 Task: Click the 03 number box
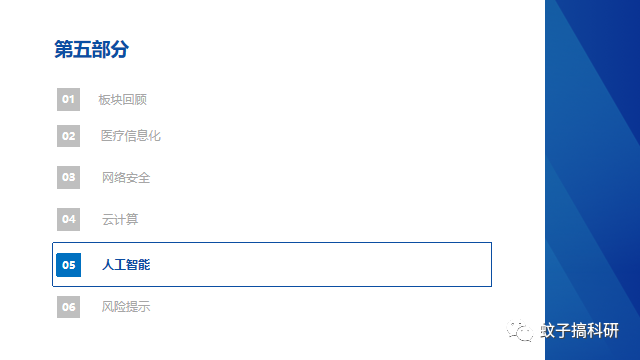pyautogui.click(x=68, y=177)
